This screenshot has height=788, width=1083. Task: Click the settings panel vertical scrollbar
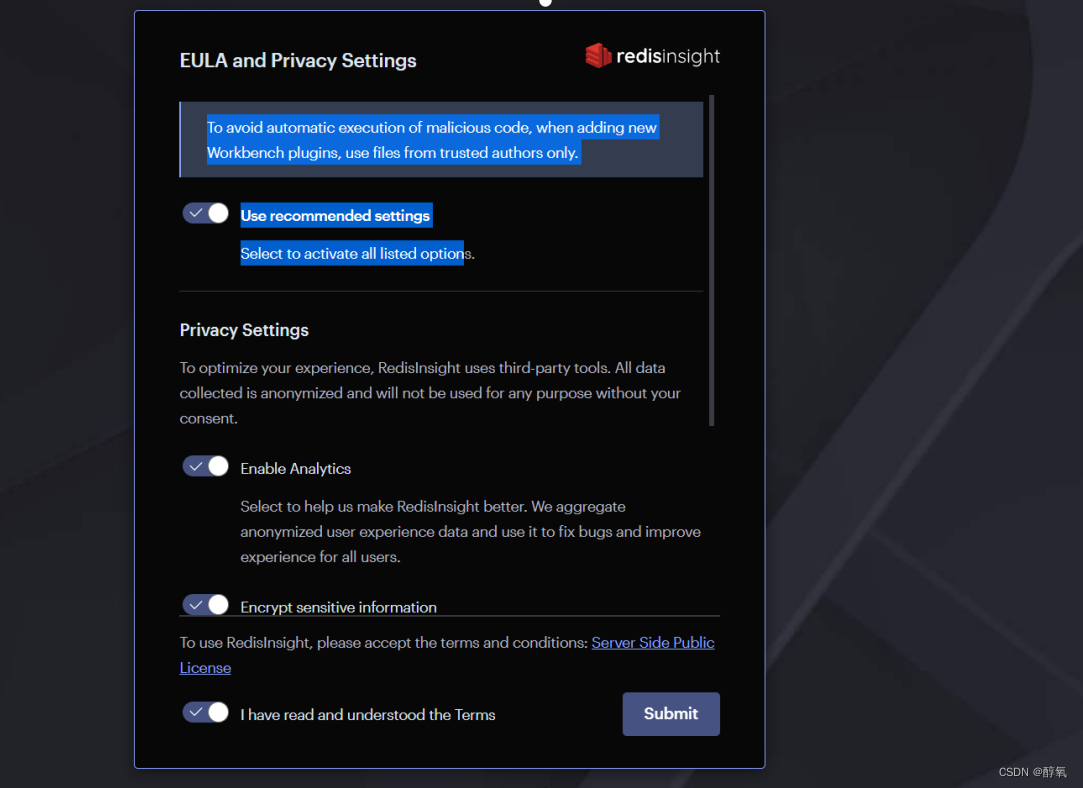click(x=711, y=260)
